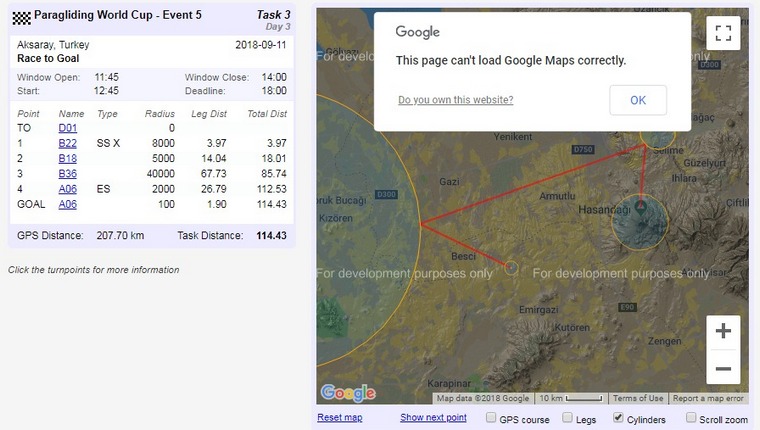Open turnpoint B18 link
The height and width of the screenshot is (430, 760).
[68, 159]
